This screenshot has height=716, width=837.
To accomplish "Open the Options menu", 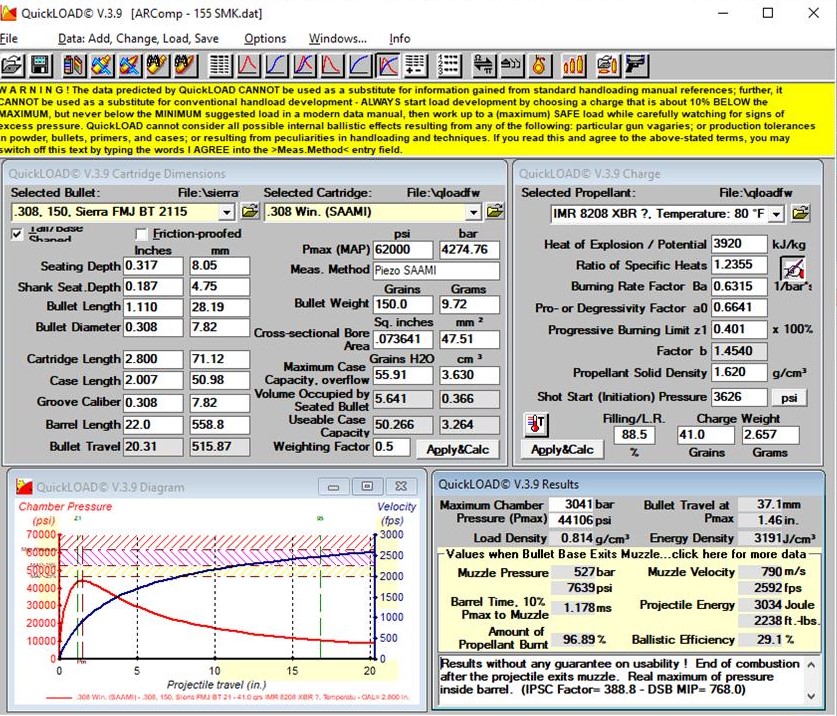I will pyautogui.click(x=265, y=38).
